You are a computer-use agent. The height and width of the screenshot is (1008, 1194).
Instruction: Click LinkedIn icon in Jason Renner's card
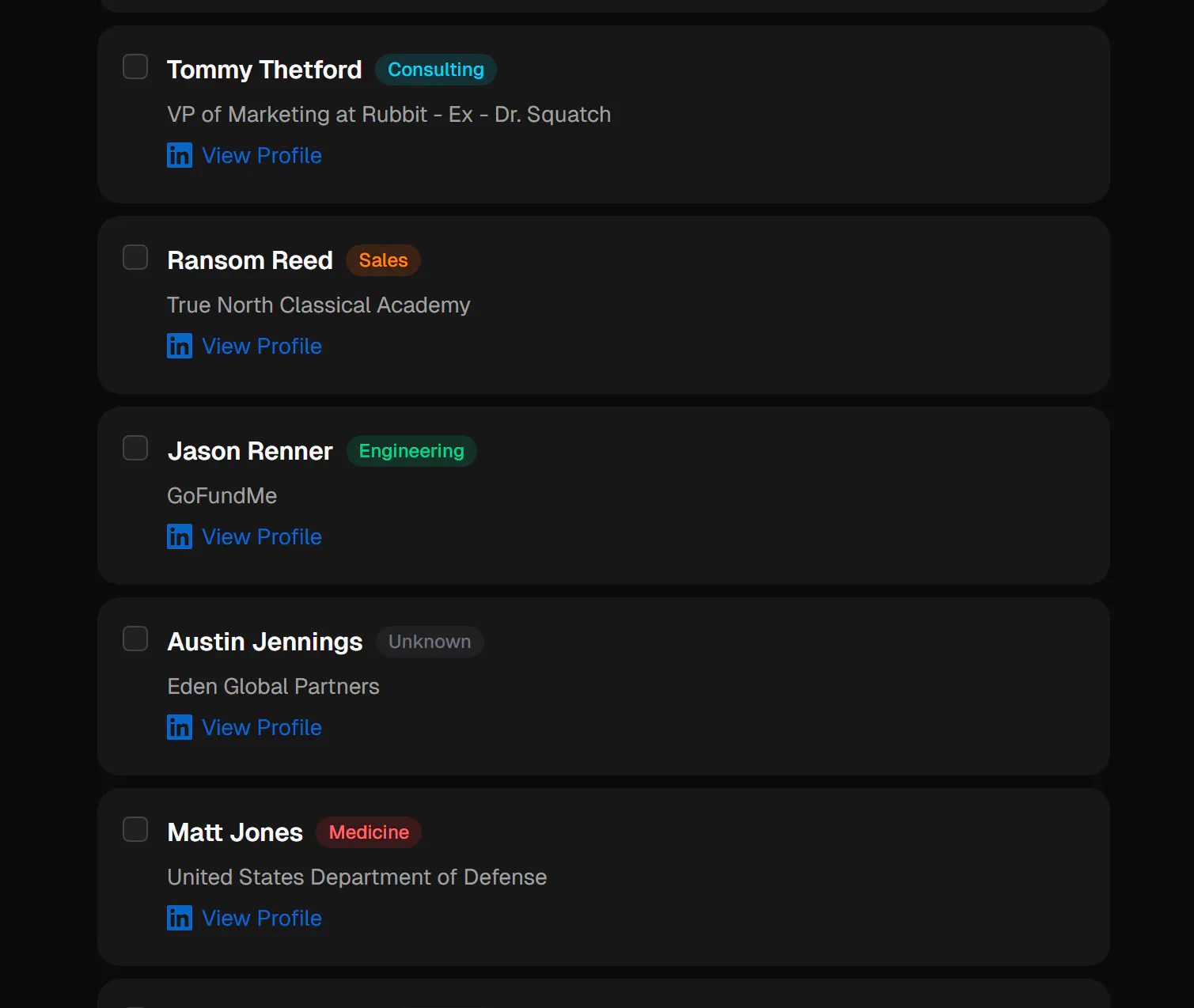pos(180,536)
